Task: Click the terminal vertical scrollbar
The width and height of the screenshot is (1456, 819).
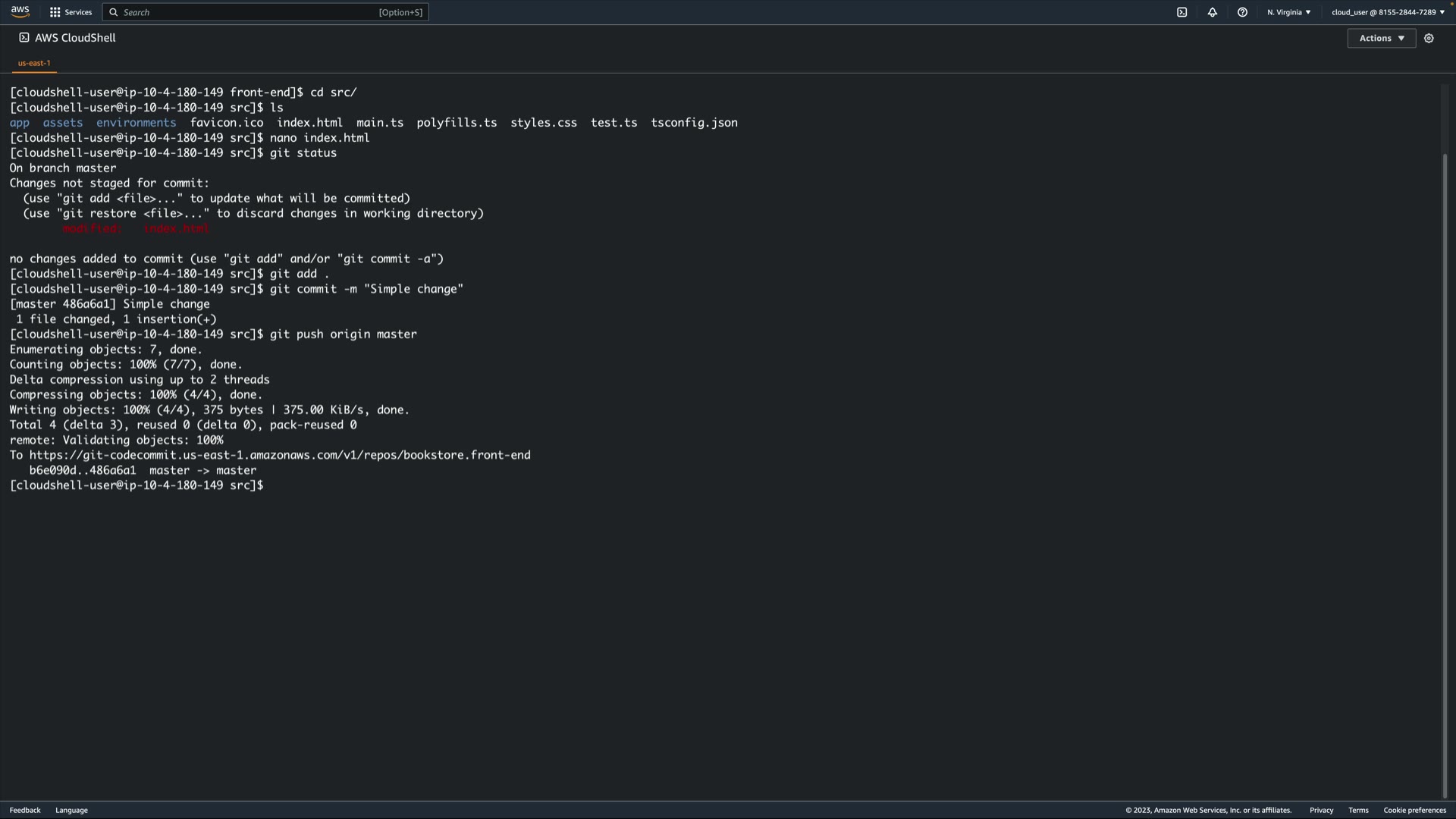Action: [1445, 455]
